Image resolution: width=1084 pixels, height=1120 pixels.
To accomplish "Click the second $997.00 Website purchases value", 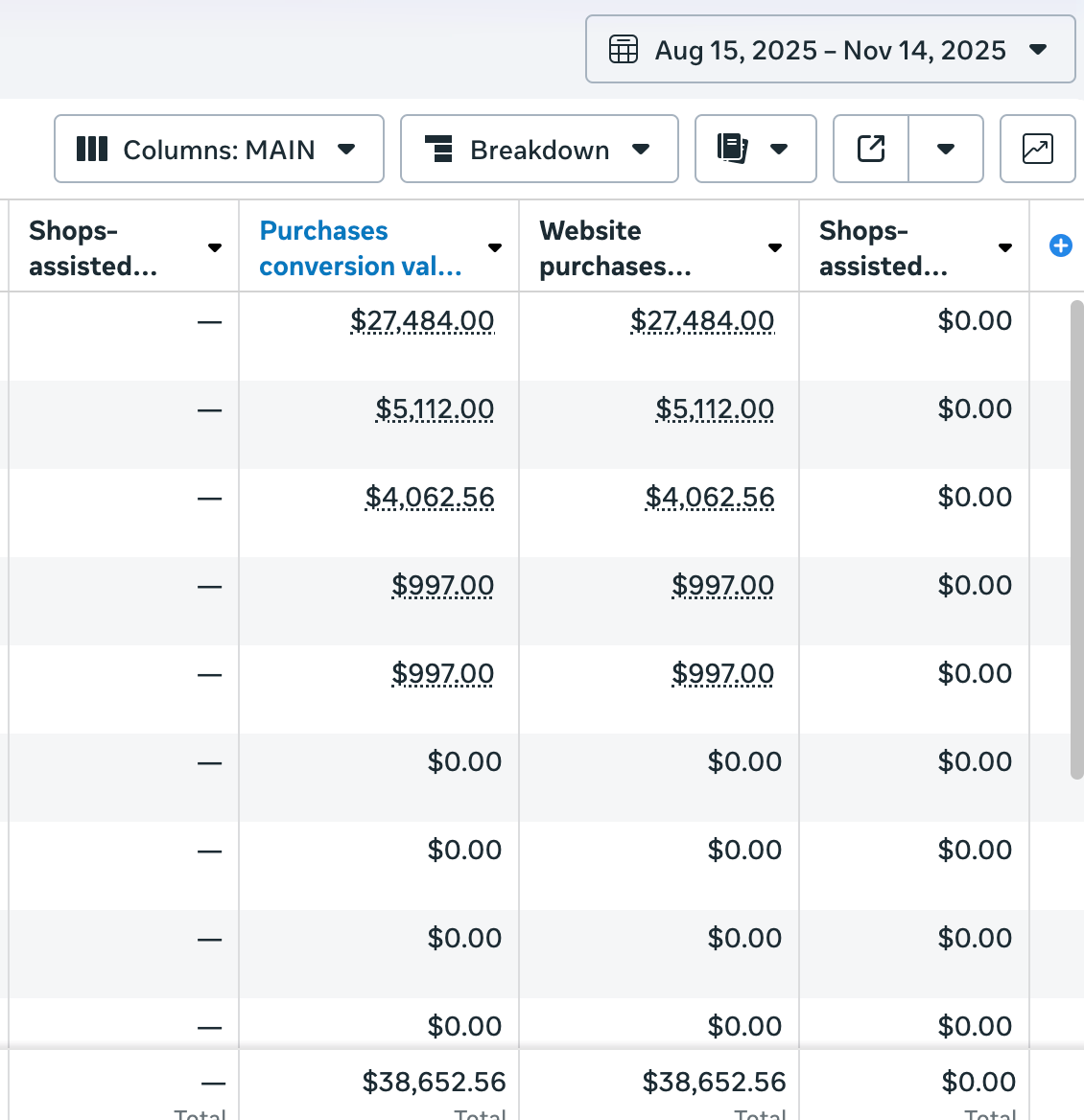I will [722, 674].
